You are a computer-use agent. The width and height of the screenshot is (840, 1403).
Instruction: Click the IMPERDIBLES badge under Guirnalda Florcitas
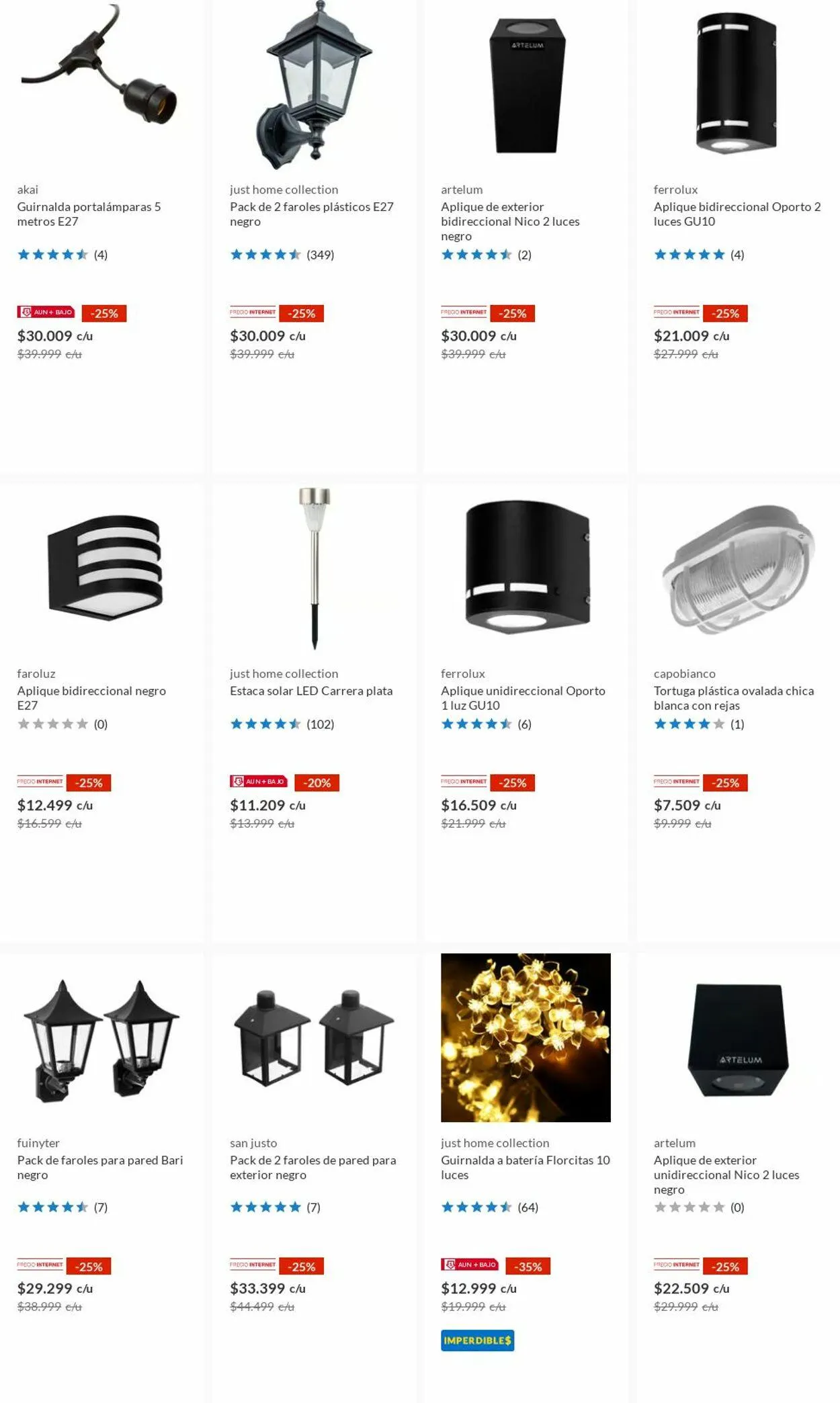click(x=478, y=1341)
